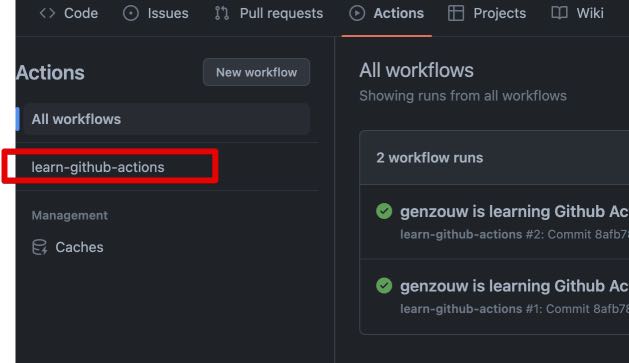
Task: Open the Projects tab
Action: tap(487, 13)
